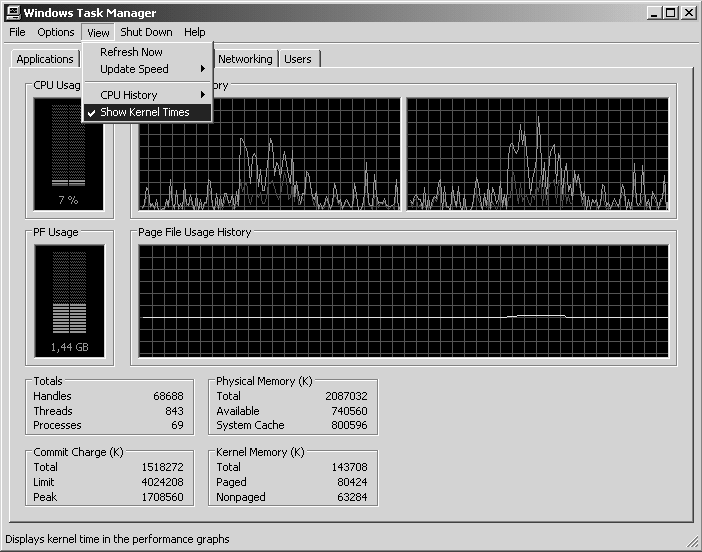The height and width of the screenshot is (552, 702).
Task: Click the Page File Usage History graph
Action: [403, 301]
